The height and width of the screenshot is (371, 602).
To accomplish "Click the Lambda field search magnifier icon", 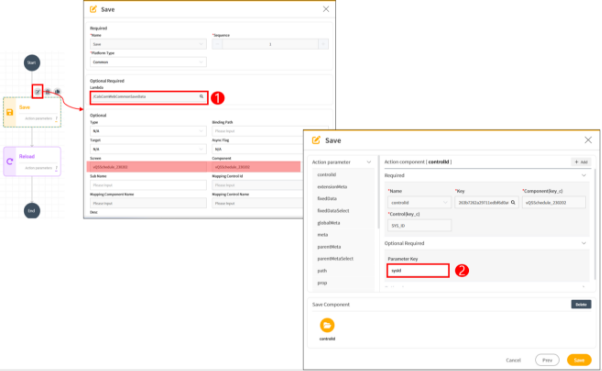I will coord(201,97).
